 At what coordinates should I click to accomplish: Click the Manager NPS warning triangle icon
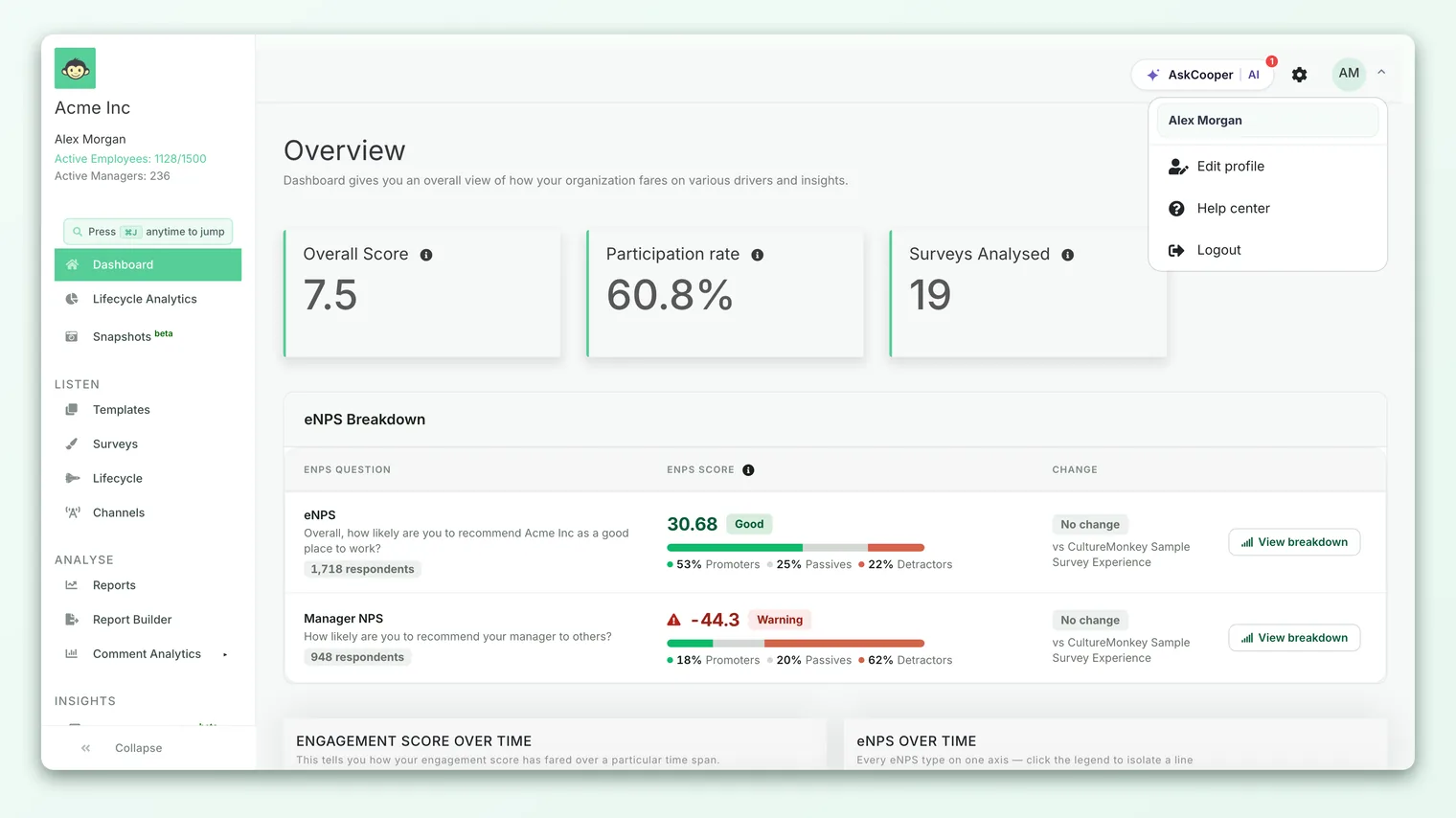point(674,620)
